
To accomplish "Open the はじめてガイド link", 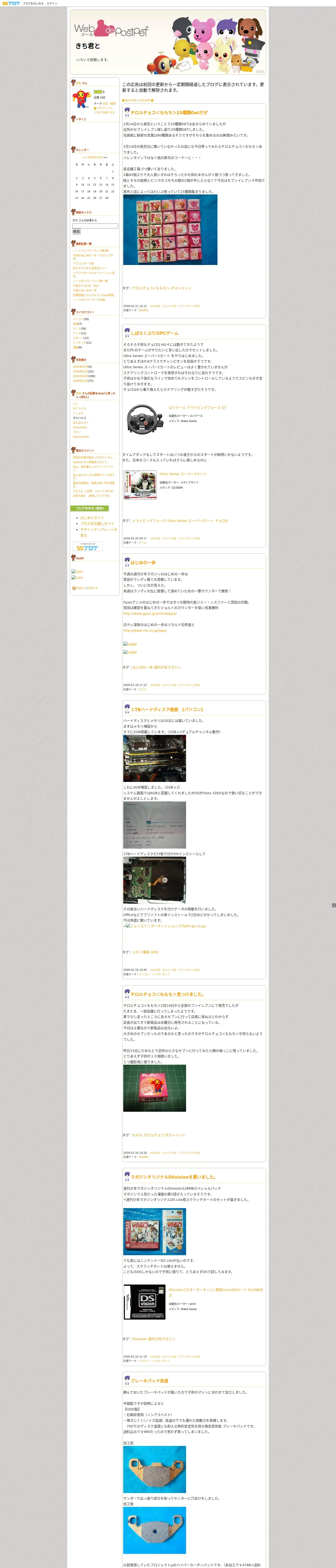I will [x=92, y=518].
